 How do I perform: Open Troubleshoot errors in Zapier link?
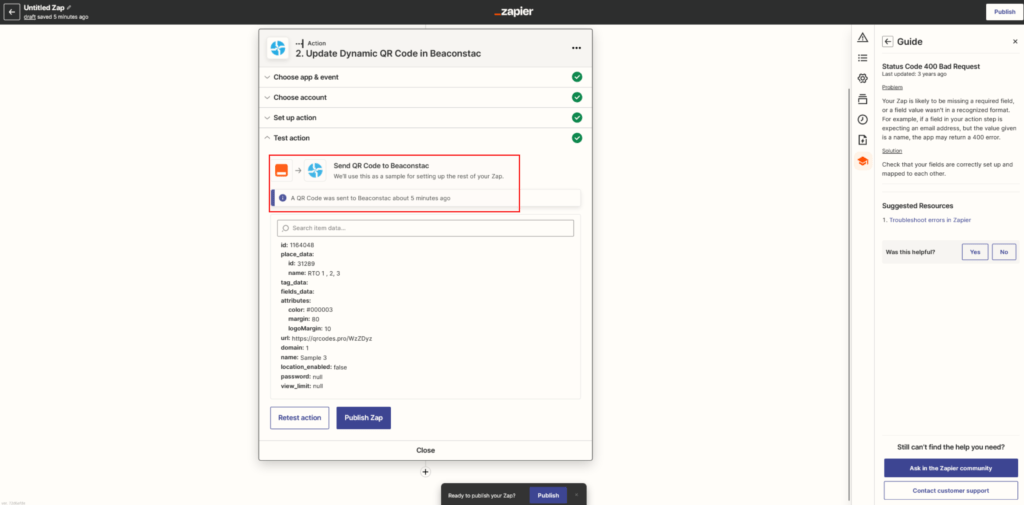930,220
